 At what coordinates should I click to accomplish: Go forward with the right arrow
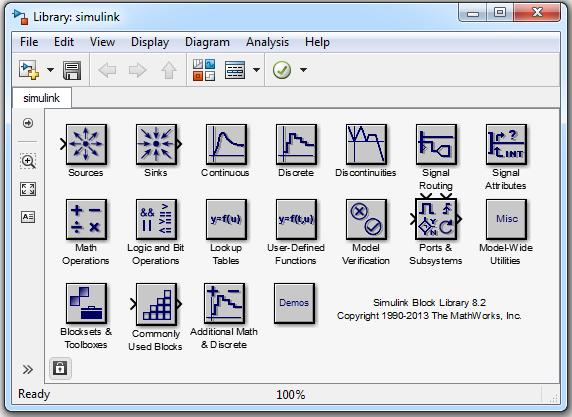click(138, 70)
